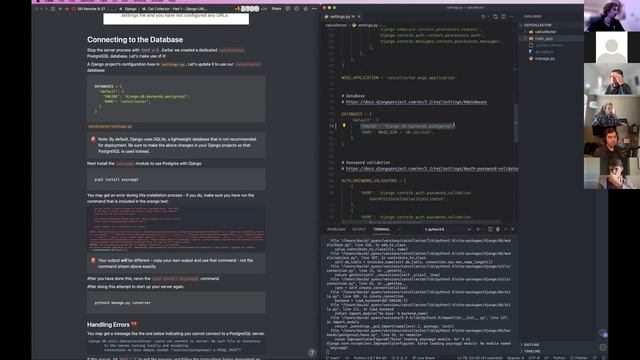
Task: Select the top participant video thumbnail
Action: point(612,16)
